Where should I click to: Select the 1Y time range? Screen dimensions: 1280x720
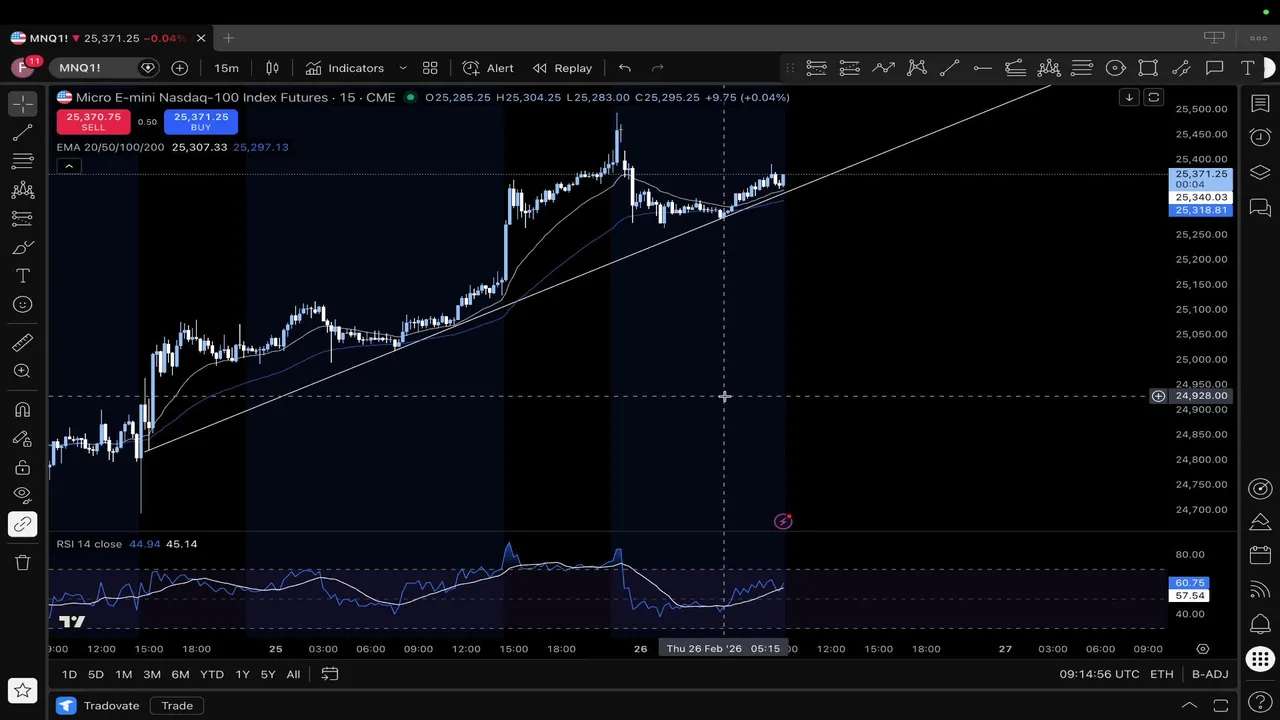tap(242, 674)
